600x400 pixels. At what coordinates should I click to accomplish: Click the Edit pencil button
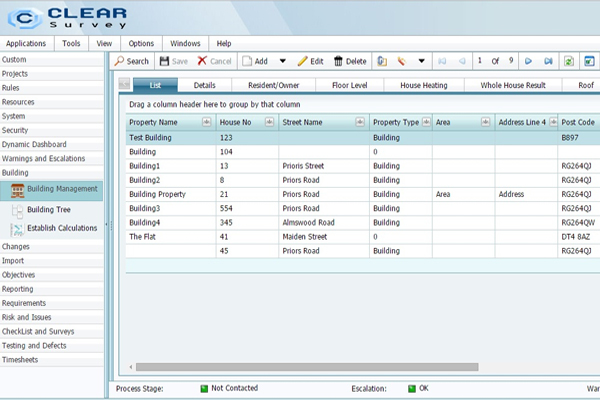click(310, 61)
